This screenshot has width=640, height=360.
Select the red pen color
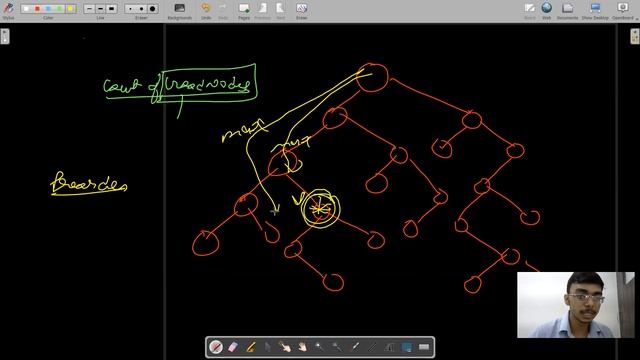tap(37, 9)
